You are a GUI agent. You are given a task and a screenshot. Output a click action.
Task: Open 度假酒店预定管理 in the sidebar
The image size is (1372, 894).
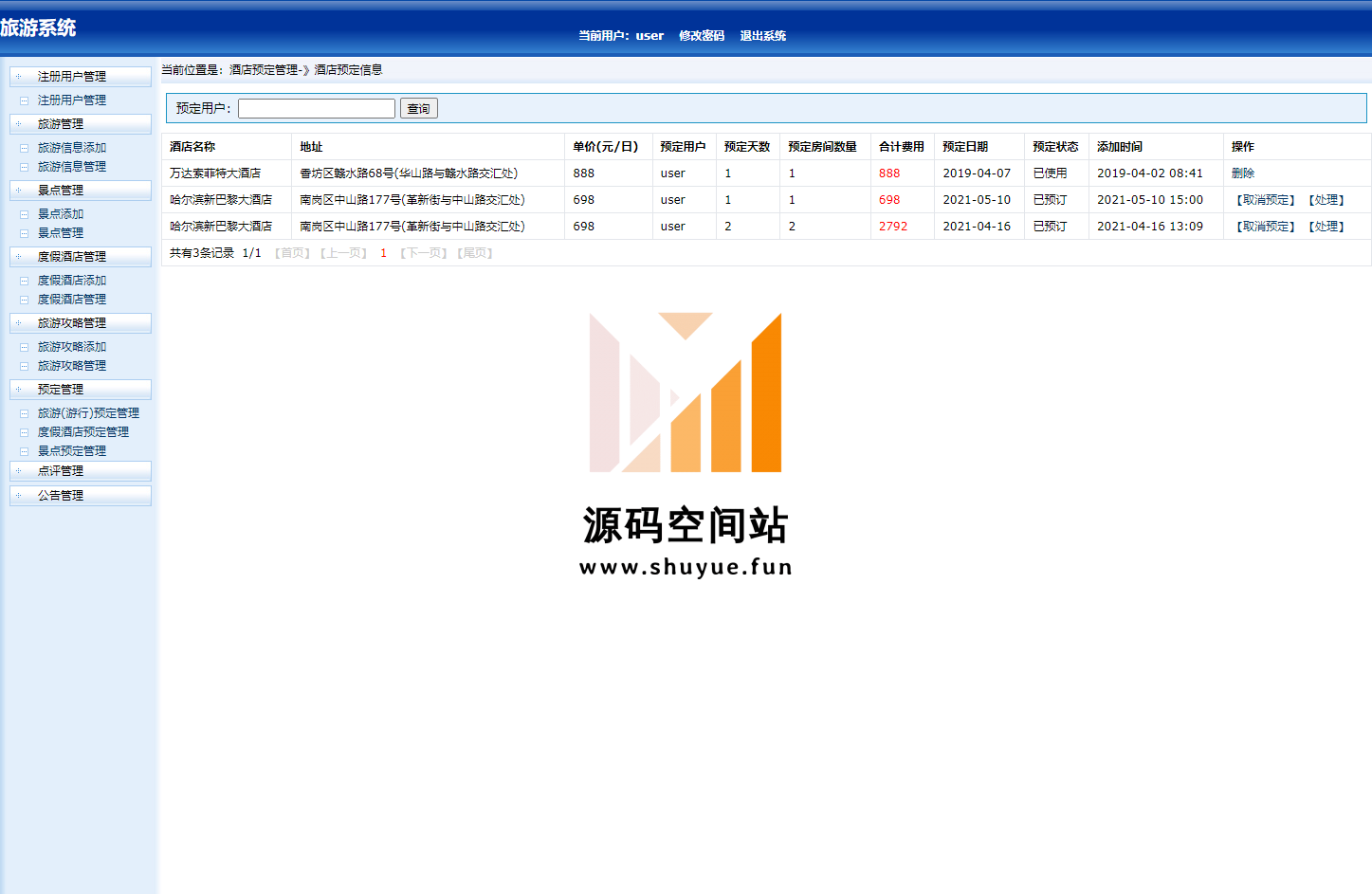(x=83, y=432)
